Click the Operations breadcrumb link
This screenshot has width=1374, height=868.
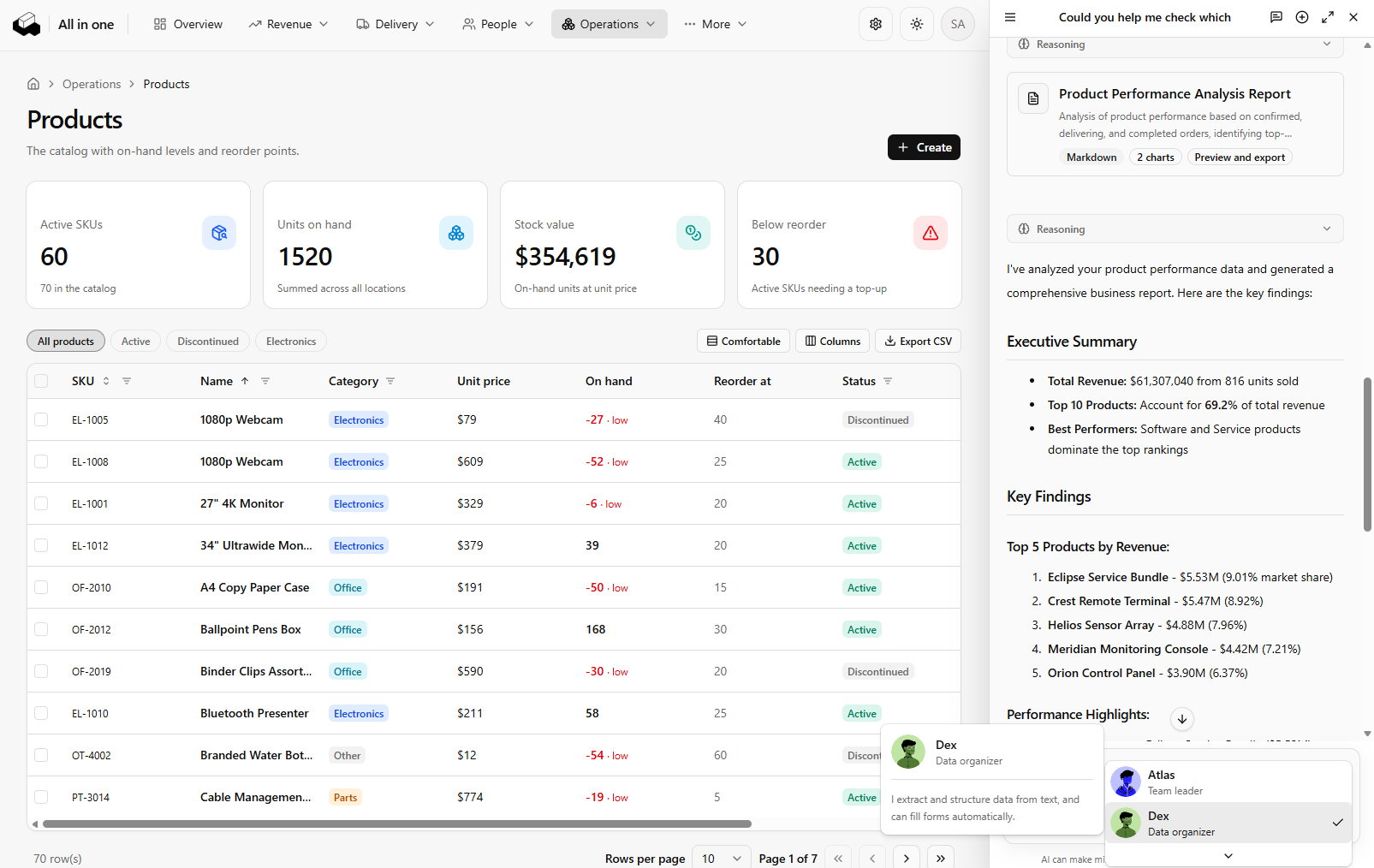click(x=92, y=84)
